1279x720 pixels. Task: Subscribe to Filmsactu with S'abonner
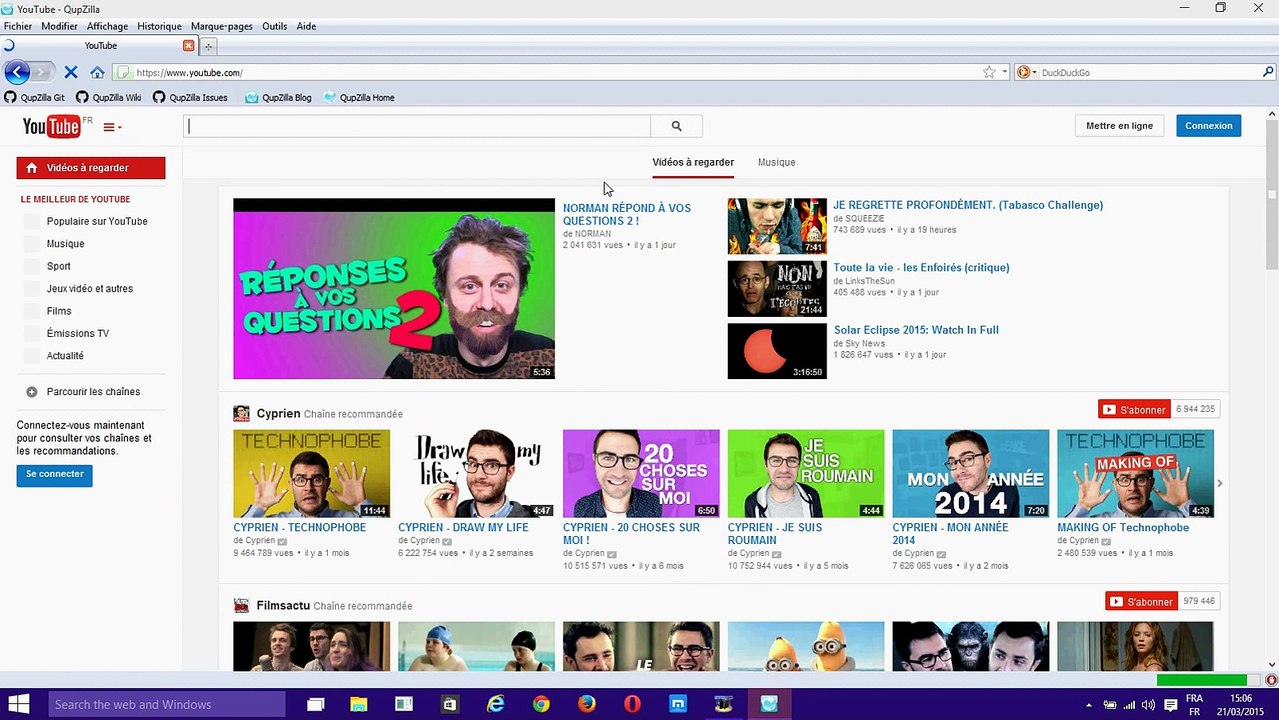[1141, 601]
